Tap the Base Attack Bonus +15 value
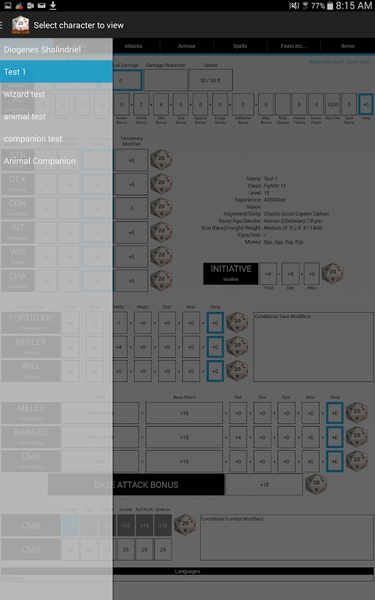Image resolution: width=375 pixels, height=600 pixels. click(x=264, y=484)
